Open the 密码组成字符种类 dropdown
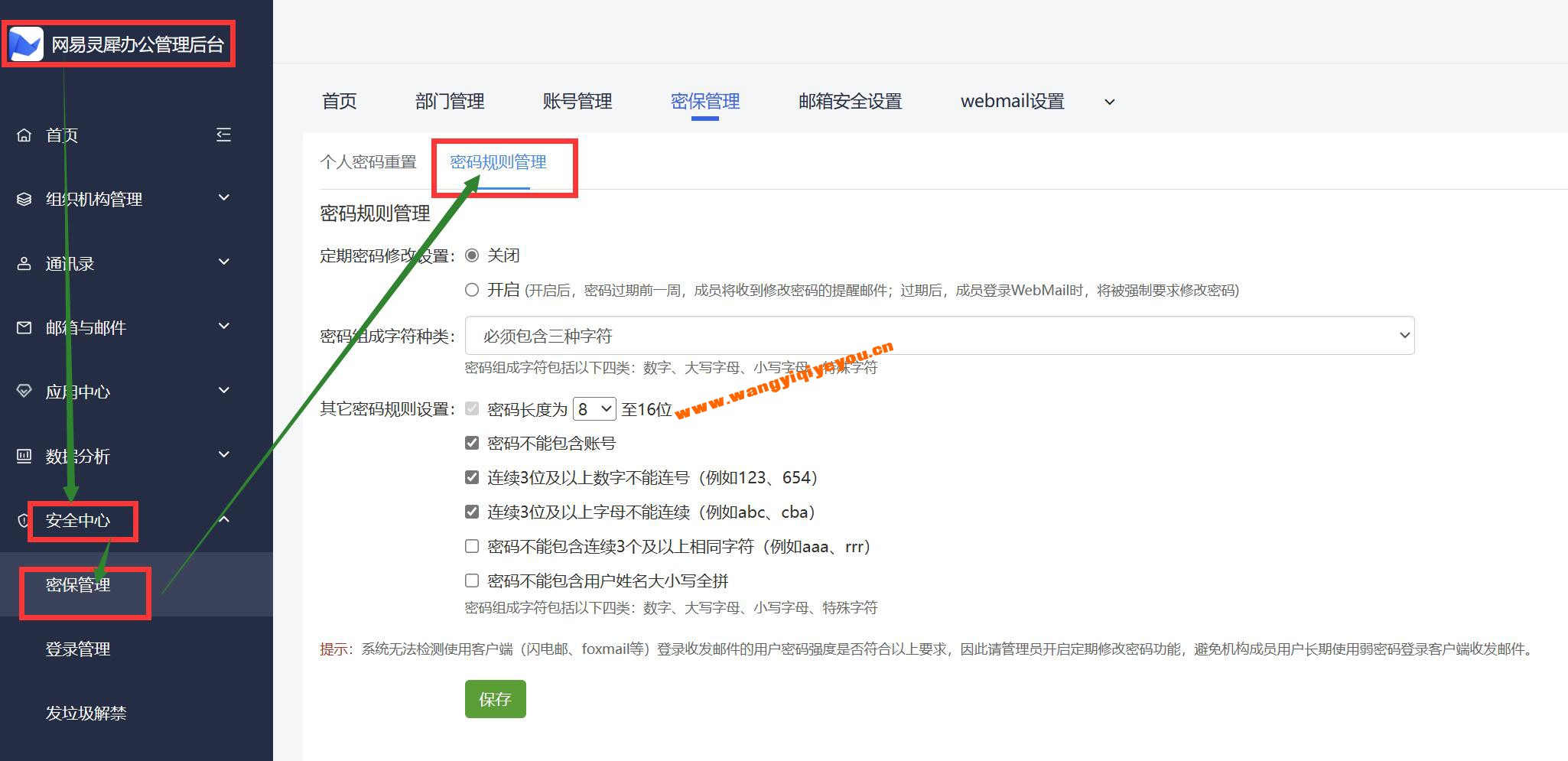 point(939,336)
